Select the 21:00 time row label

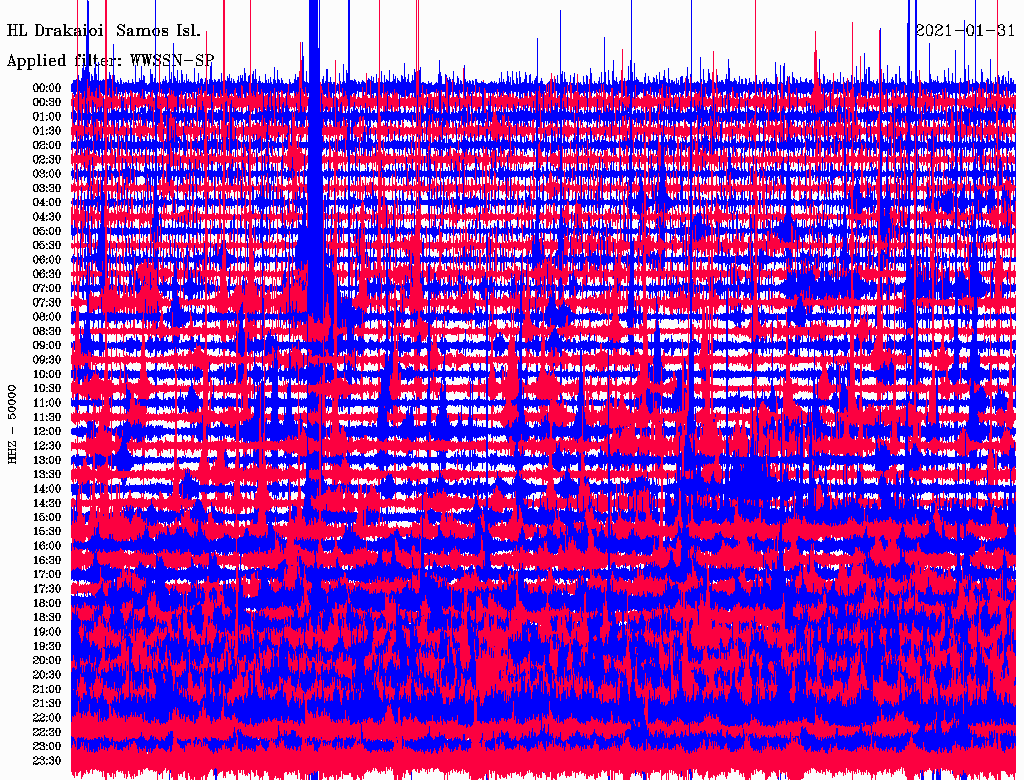pyautogui.click(x=48, y=690)
